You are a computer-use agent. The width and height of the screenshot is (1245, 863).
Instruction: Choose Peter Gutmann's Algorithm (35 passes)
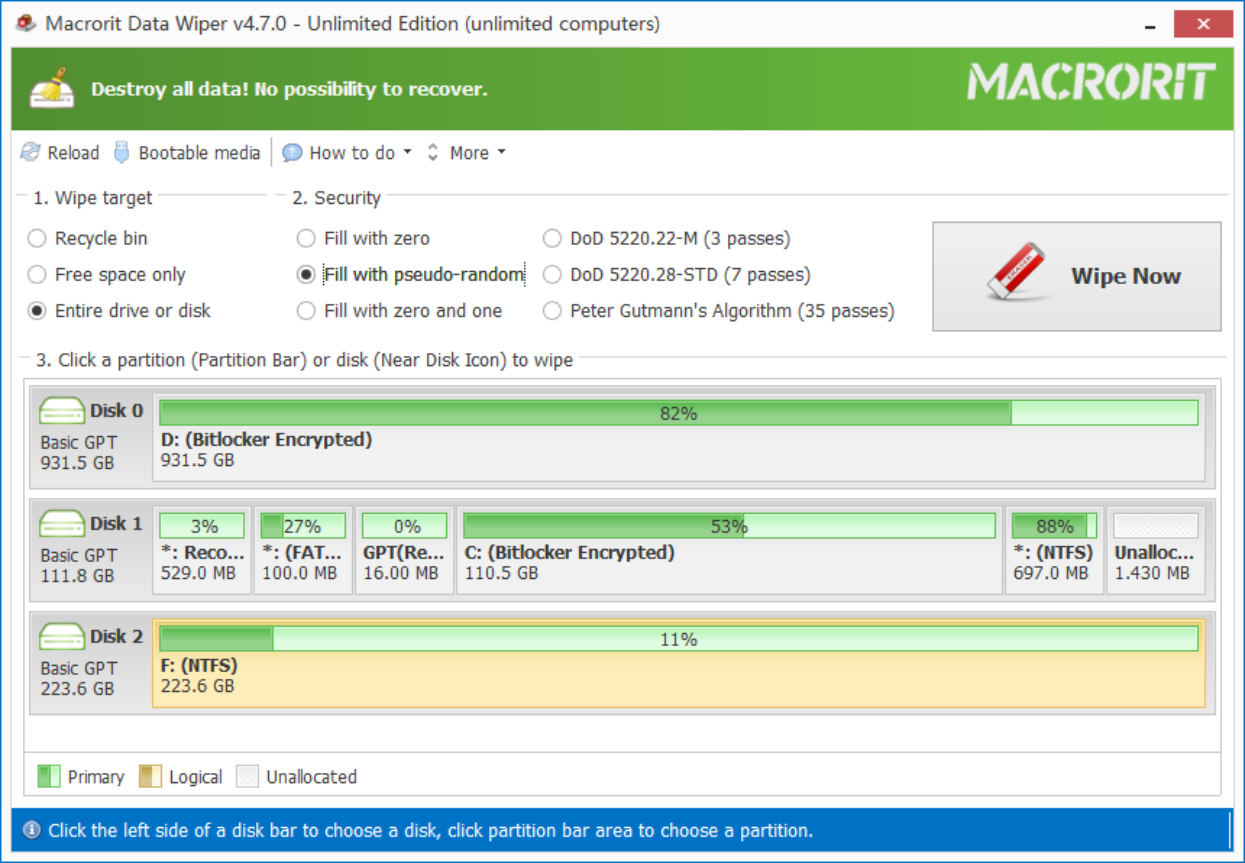point(719,310)
